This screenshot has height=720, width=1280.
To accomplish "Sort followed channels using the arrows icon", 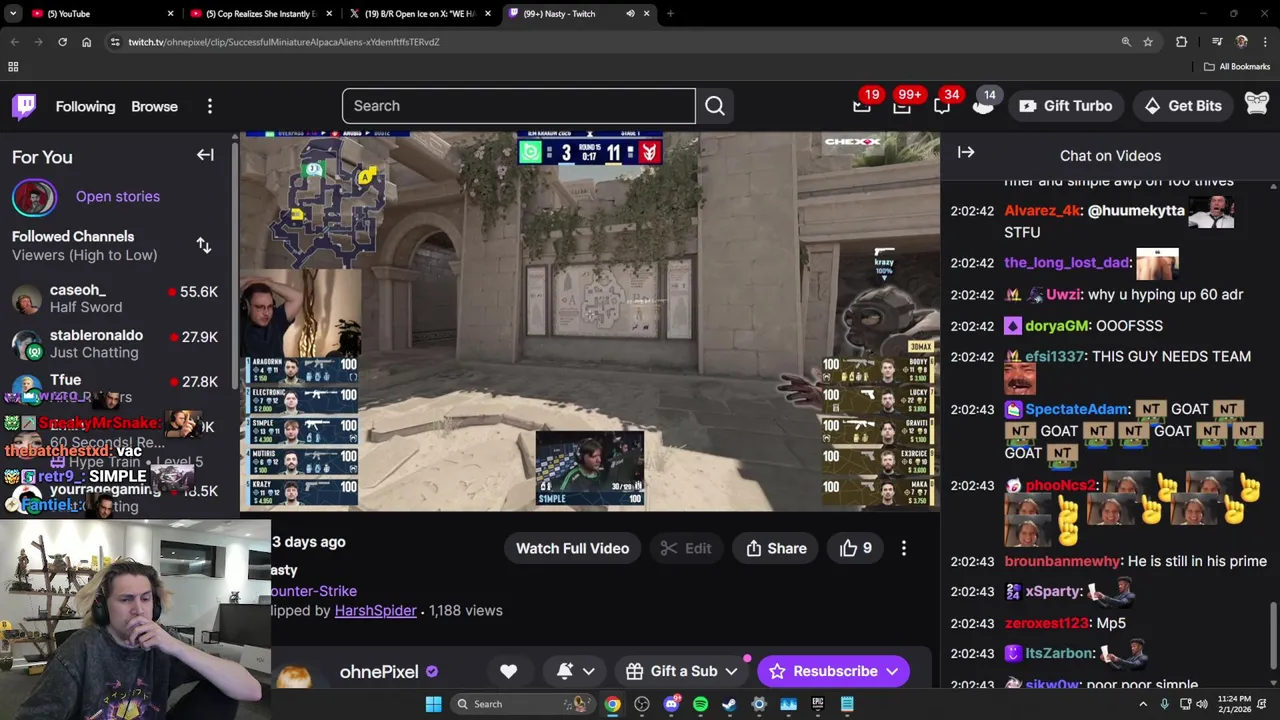I will (204, 245).
